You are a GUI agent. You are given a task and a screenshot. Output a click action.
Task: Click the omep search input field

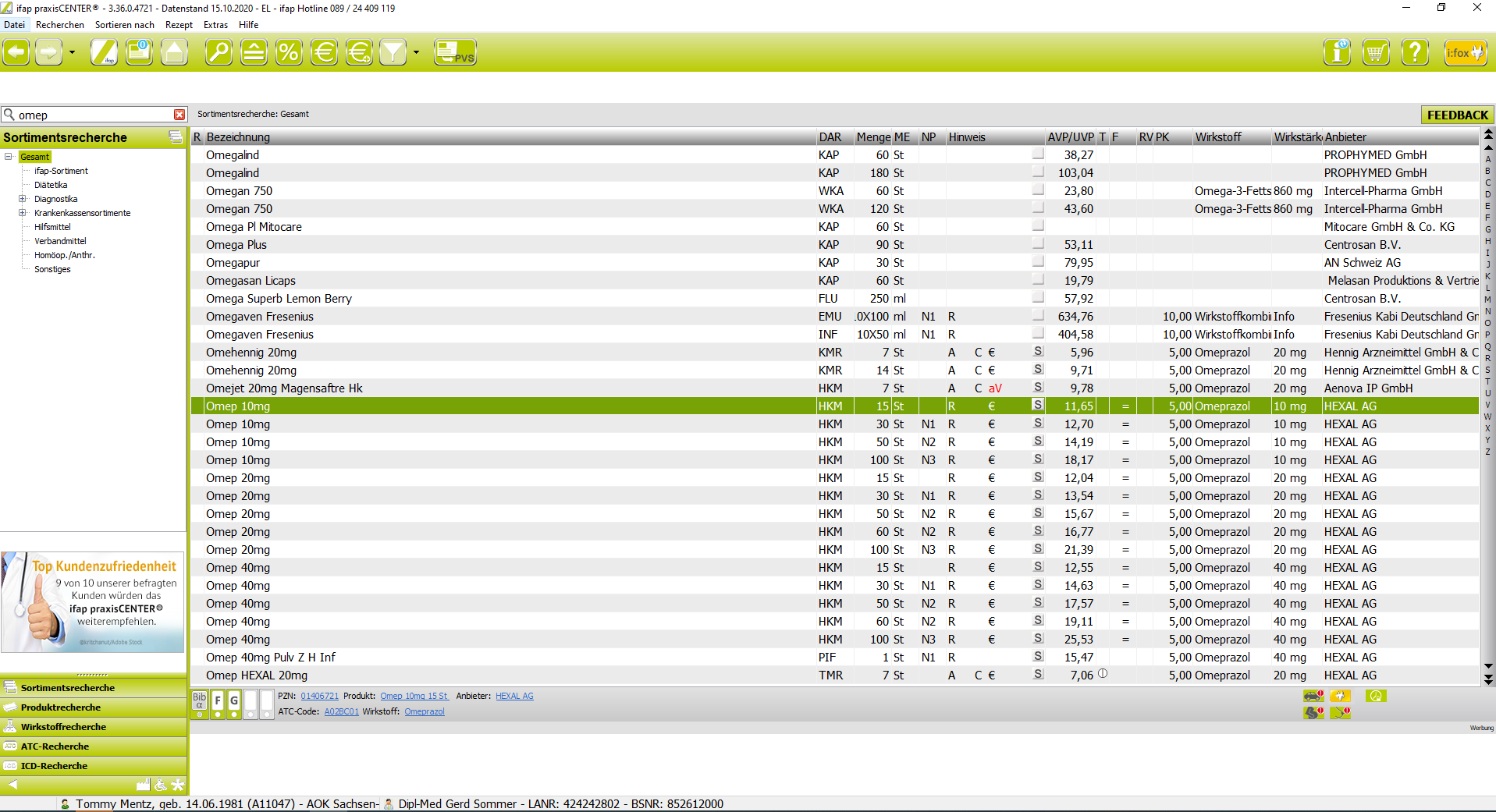pos(94,115)
